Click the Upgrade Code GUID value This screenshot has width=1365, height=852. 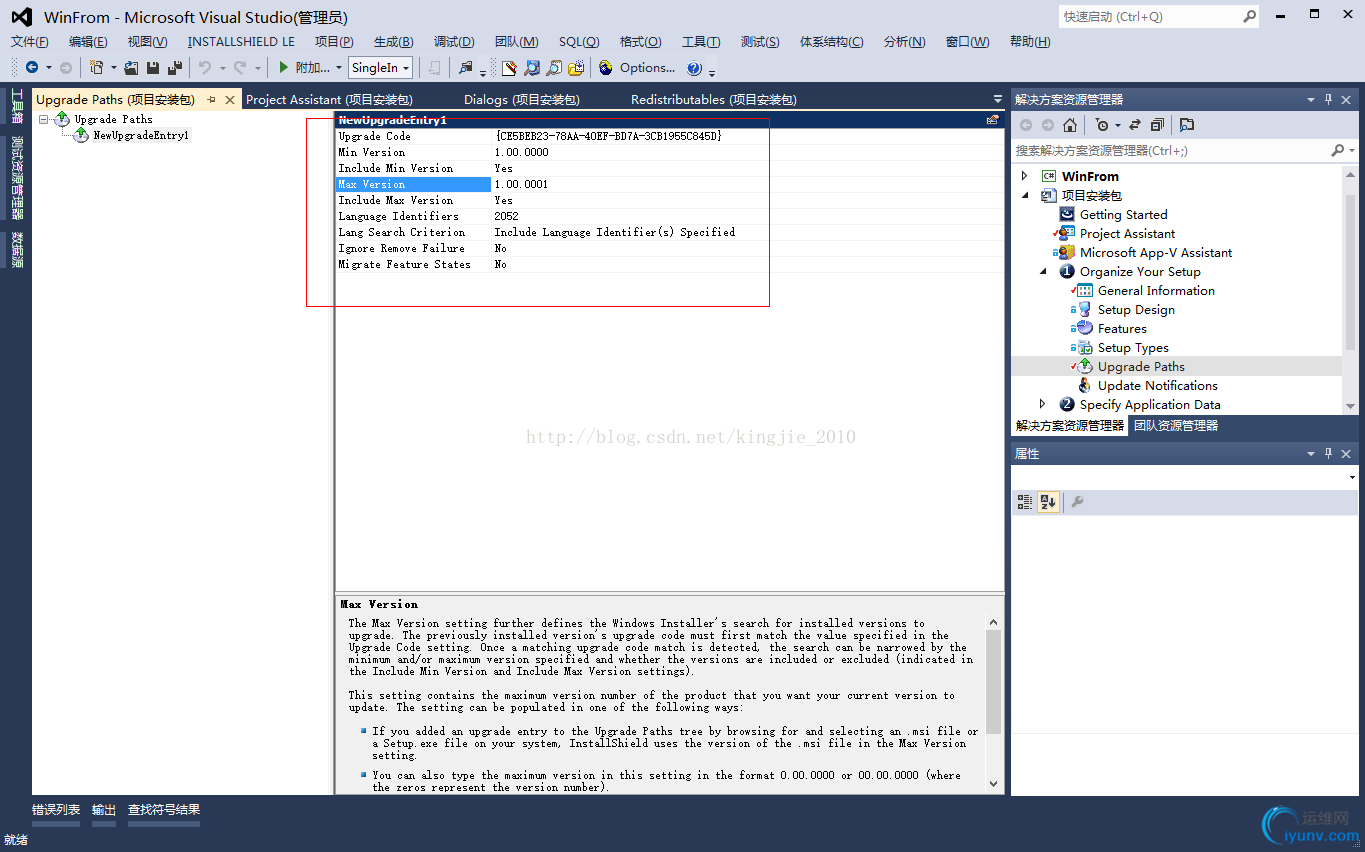608,136
